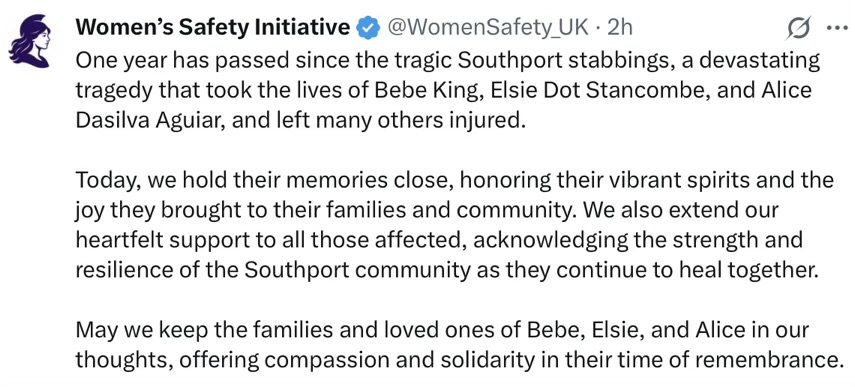
Task: Click the blue verified badge
Action: click(x=368, y=27)
